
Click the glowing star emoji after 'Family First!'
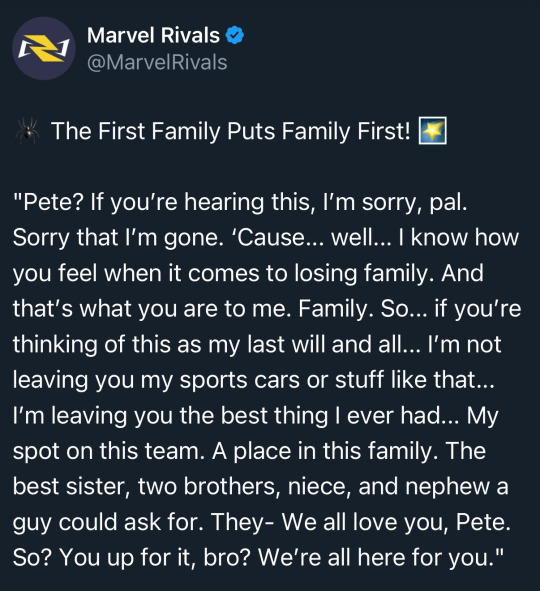(x=433, y=130)
